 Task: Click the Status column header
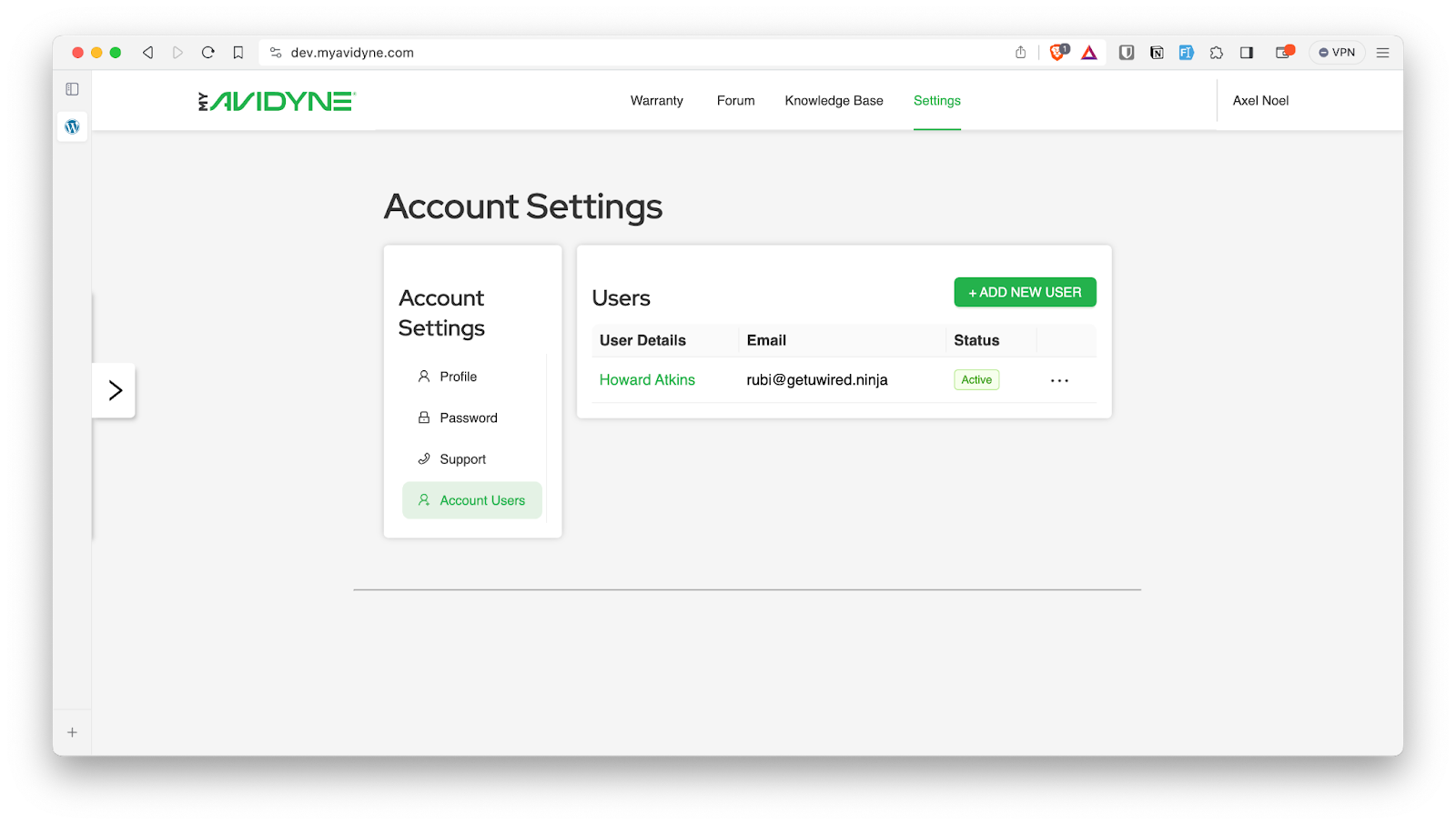976,340
